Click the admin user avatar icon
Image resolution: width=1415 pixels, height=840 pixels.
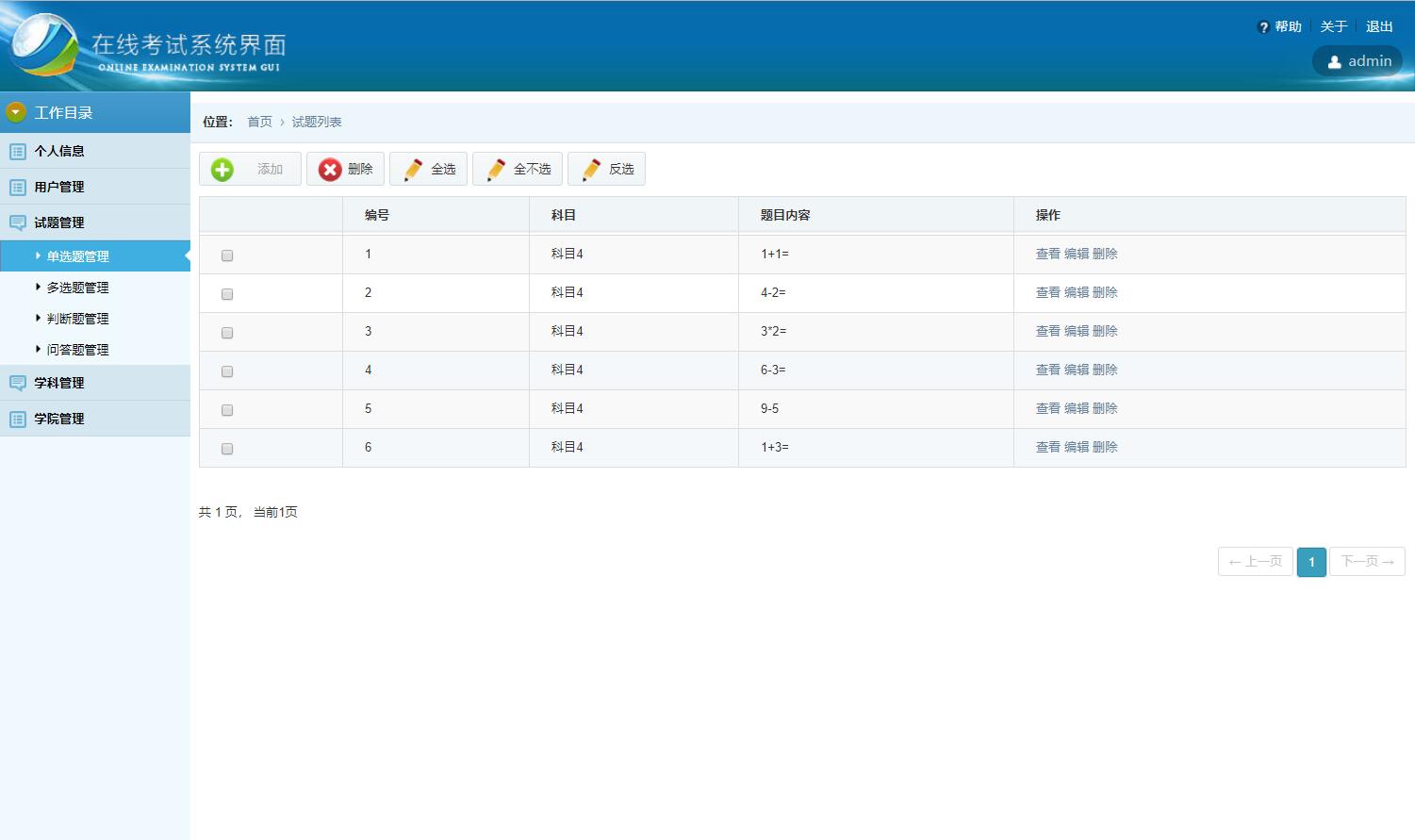point(1334,62)
